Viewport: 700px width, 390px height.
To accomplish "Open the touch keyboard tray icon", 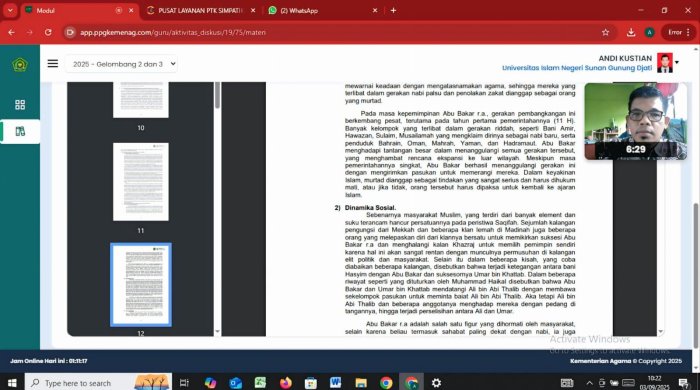I will tap(629, 383).
